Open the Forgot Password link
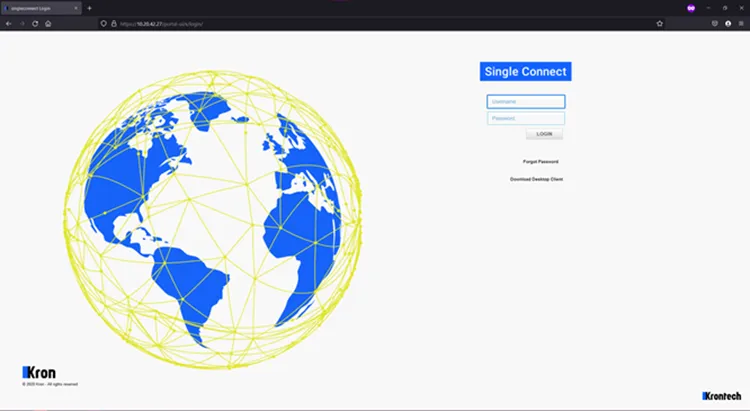Screen dimensions: 750x411 pyautogui.click(x=540, y=162)
